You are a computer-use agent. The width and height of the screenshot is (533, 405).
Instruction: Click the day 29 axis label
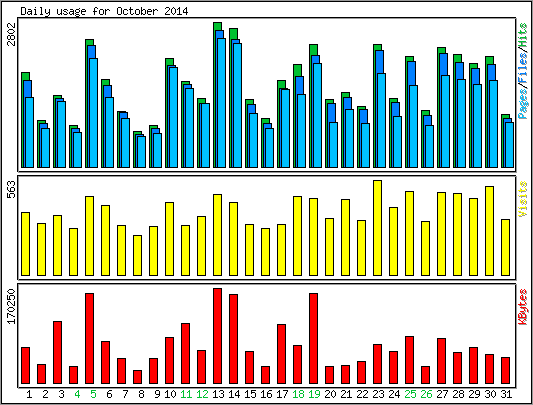(x=474, y=394)
